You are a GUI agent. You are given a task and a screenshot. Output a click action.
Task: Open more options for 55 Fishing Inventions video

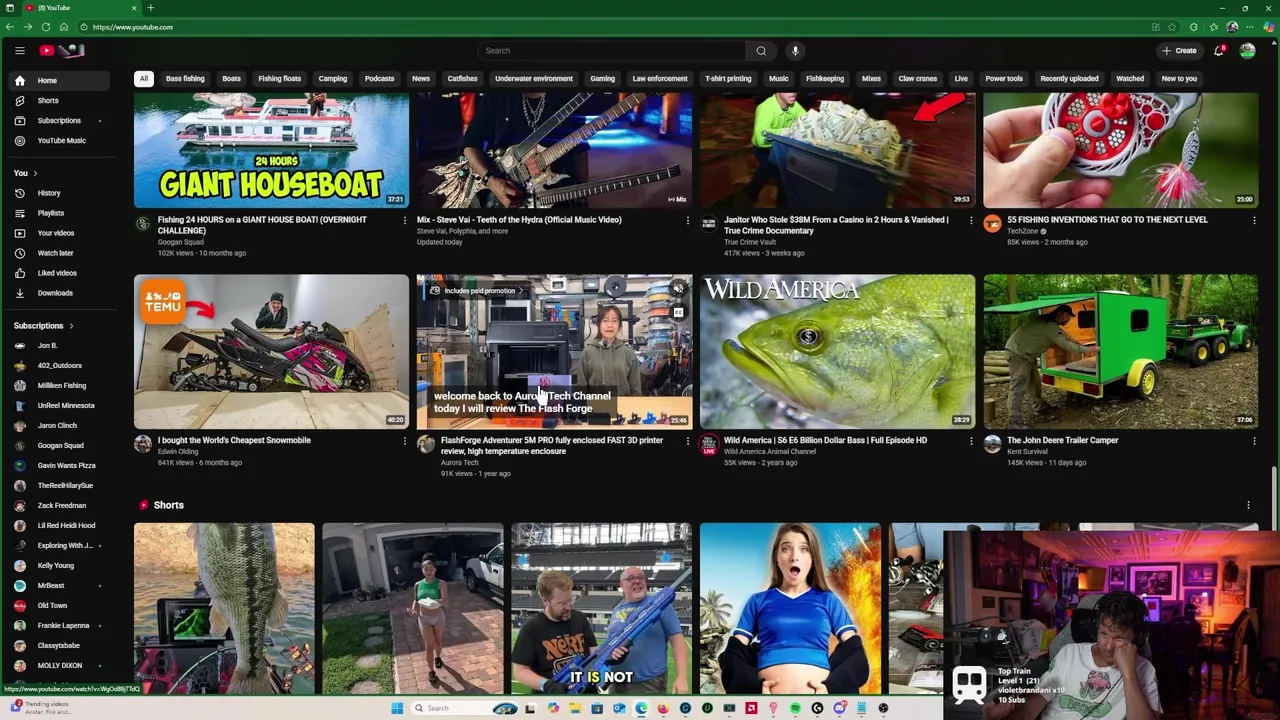tap(1254, 220)
